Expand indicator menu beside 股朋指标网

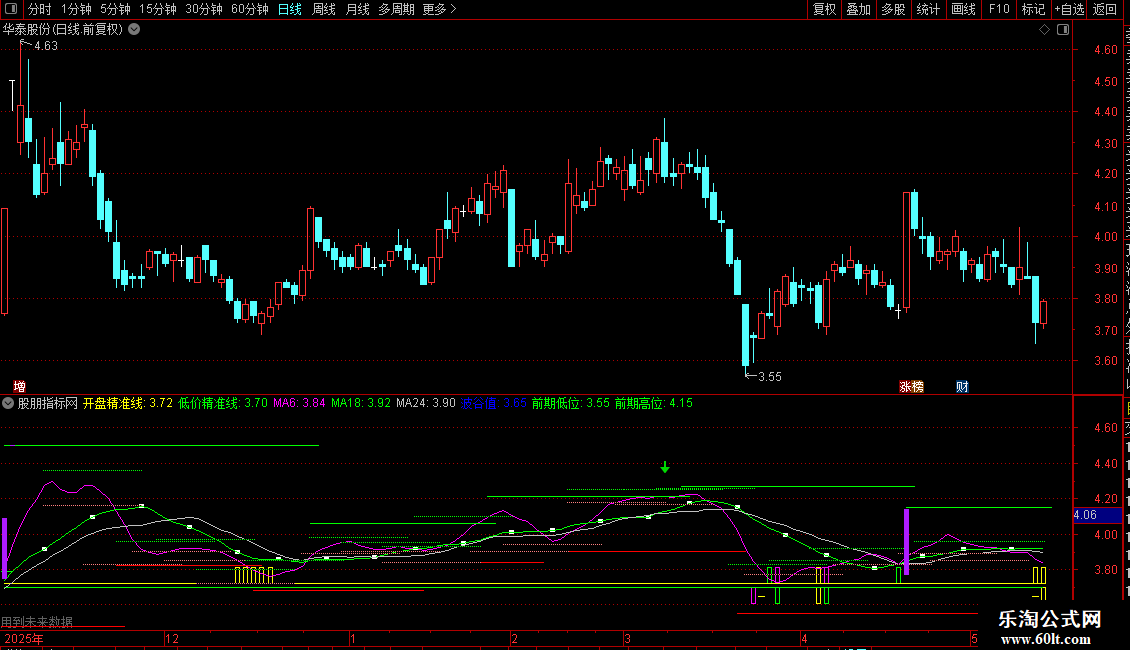click(x=8, y=404)
